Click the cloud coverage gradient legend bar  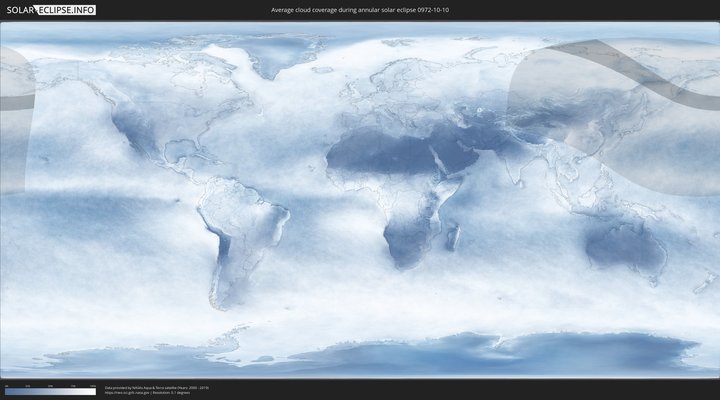click(50, 392)
